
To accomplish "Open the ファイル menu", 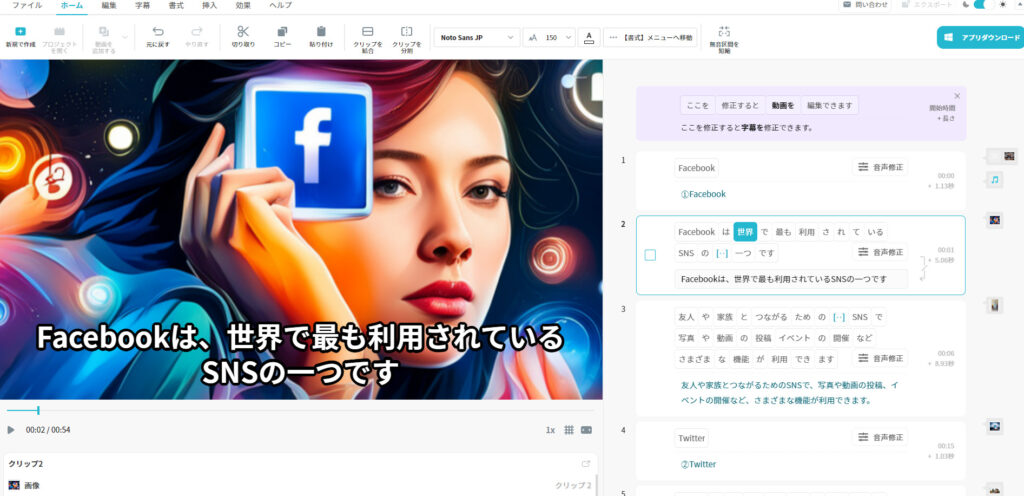I will coord(27,5).
